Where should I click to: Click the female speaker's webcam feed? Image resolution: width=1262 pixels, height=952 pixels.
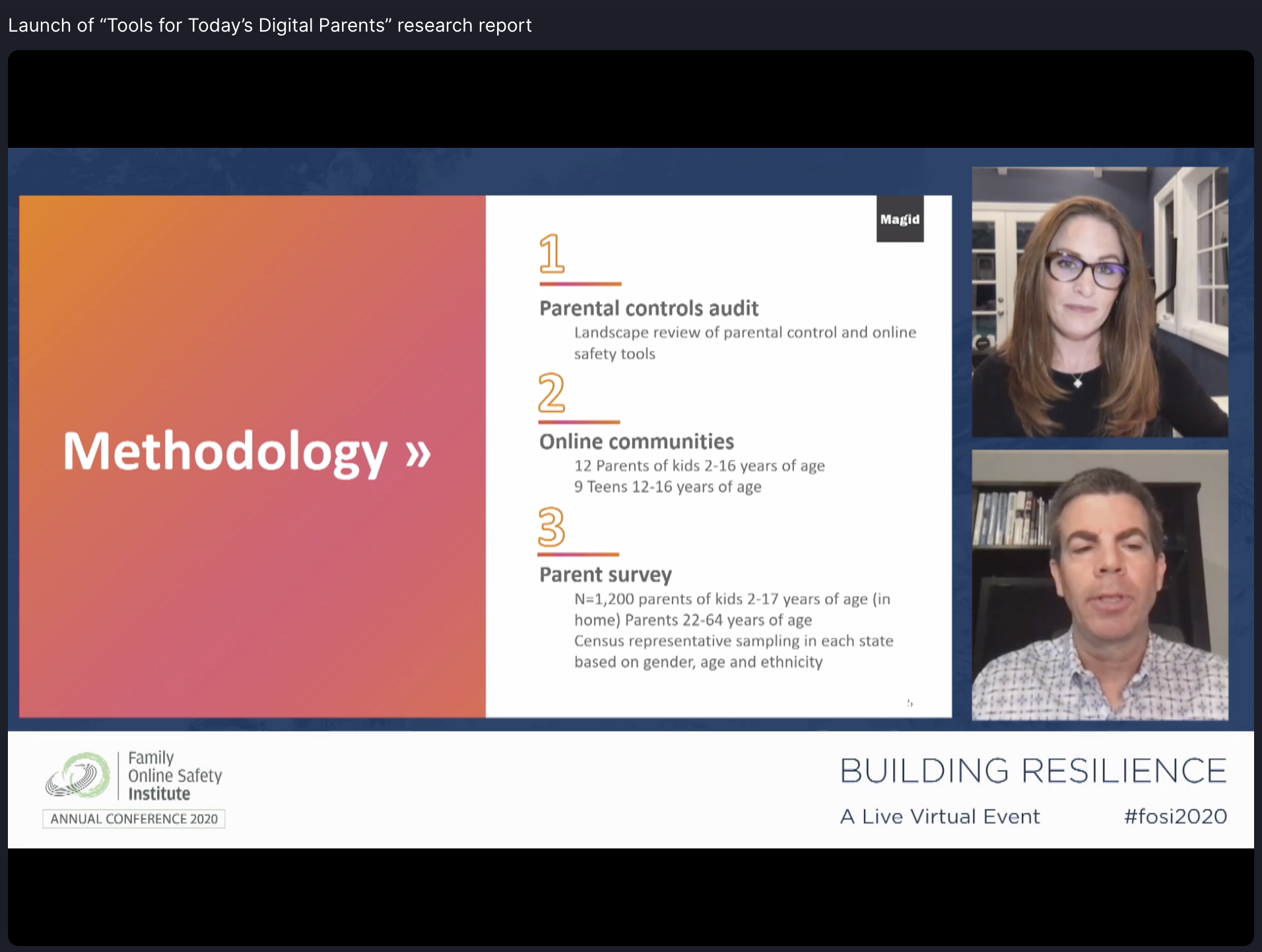click(x=1100, y=301)
